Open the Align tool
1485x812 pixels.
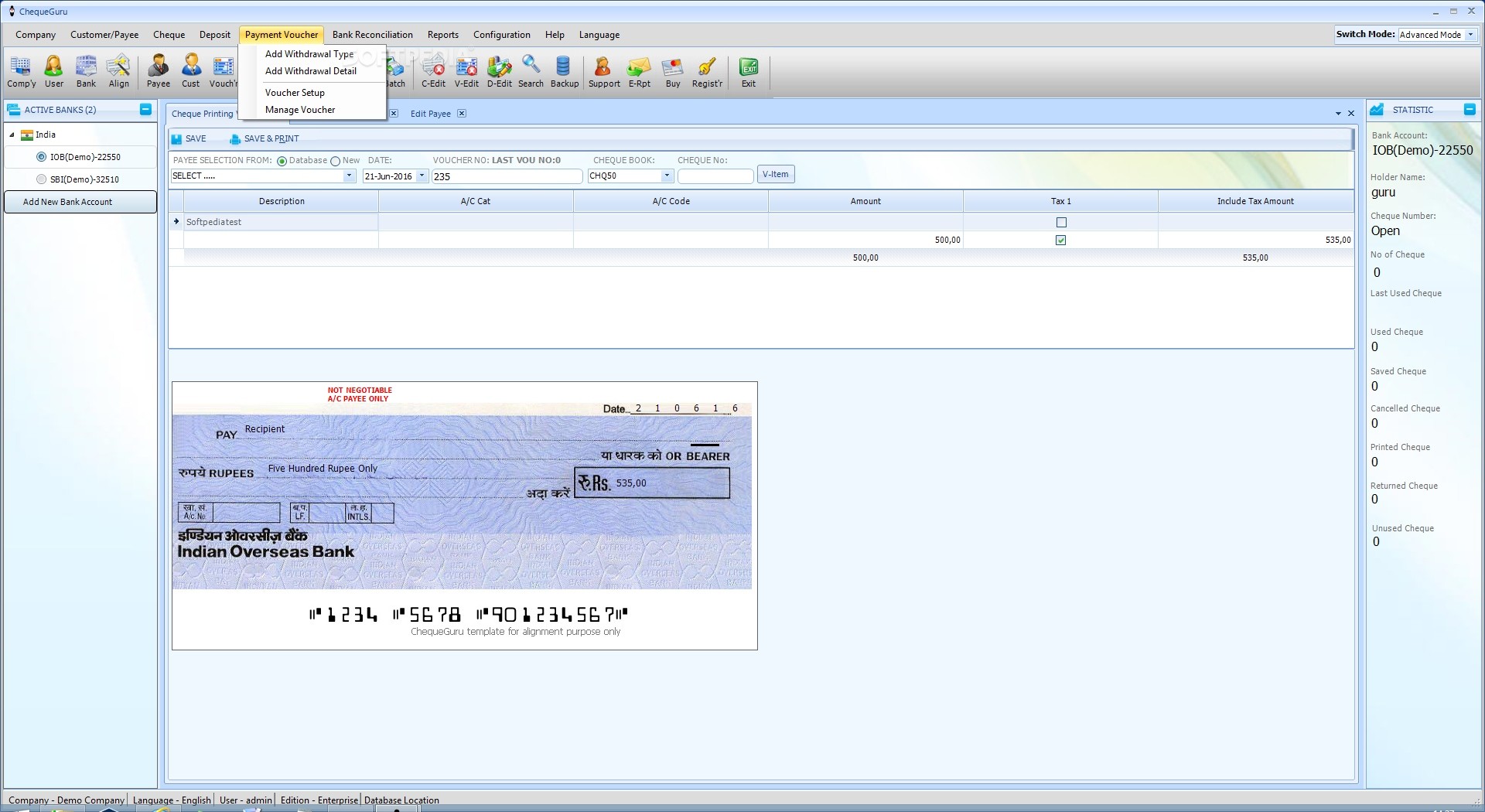[x=118, y=72]
